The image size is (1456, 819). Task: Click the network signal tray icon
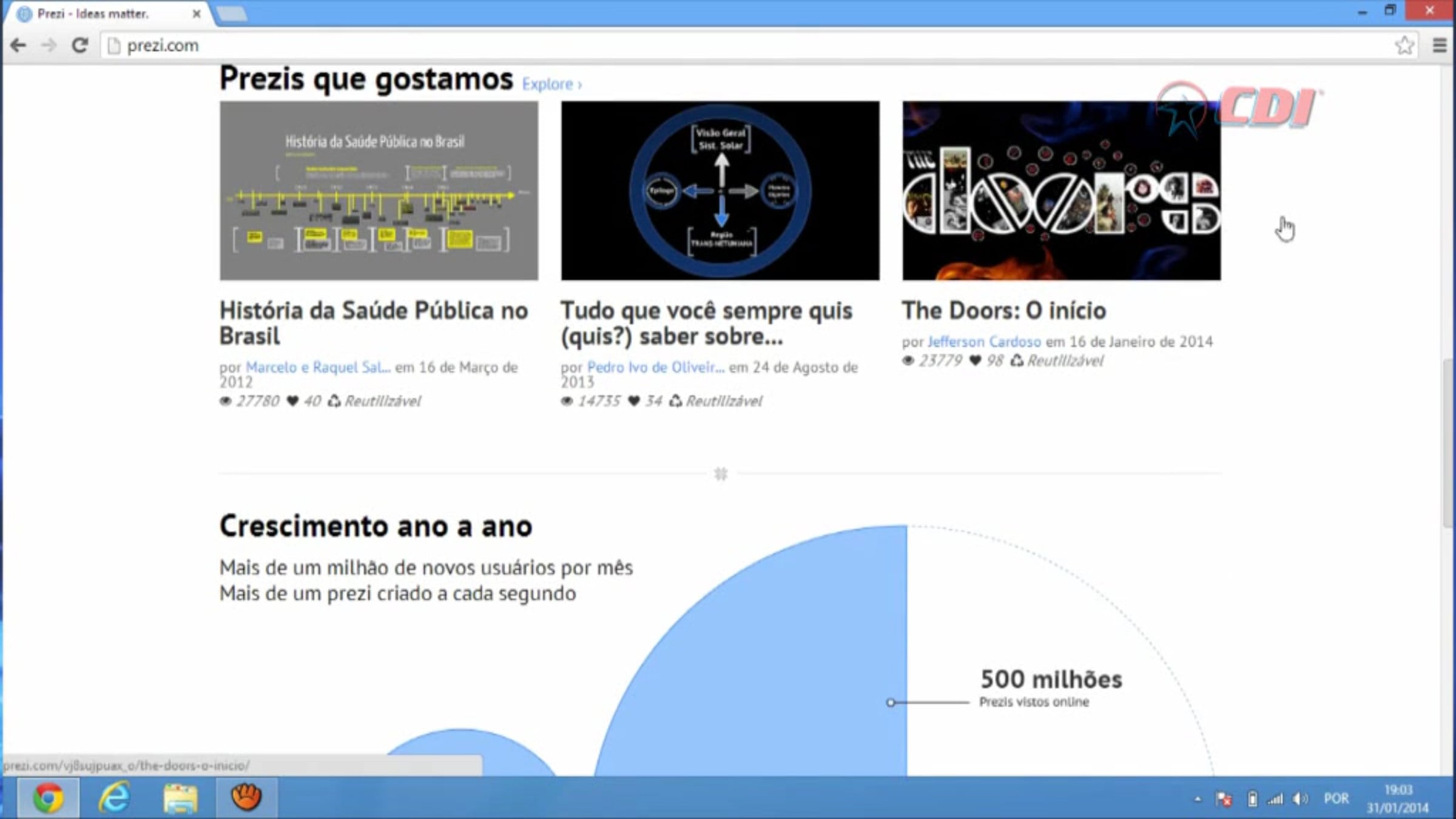[x=1275, y=799]
